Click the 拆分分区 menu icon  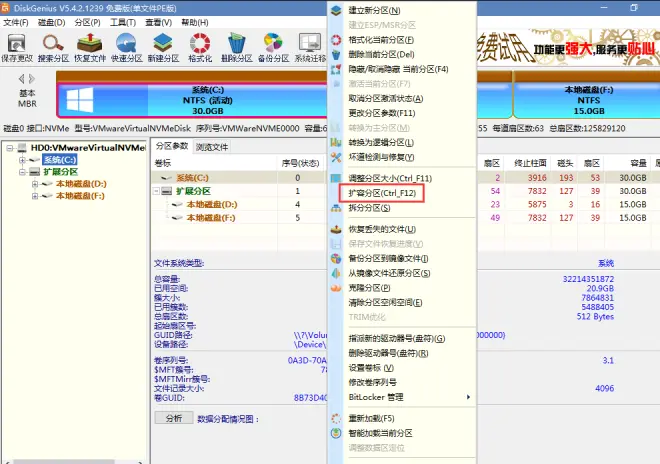[x=336, y=208]
